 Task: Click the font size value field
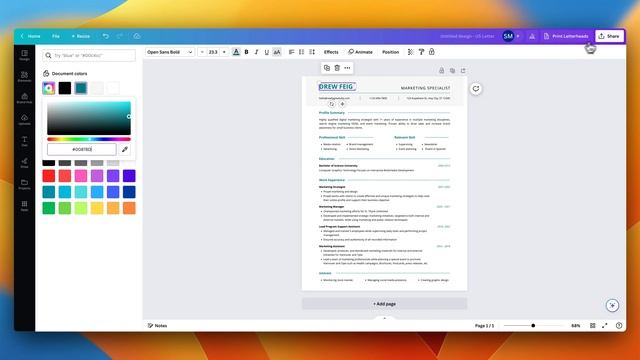(x=213, y=52)
